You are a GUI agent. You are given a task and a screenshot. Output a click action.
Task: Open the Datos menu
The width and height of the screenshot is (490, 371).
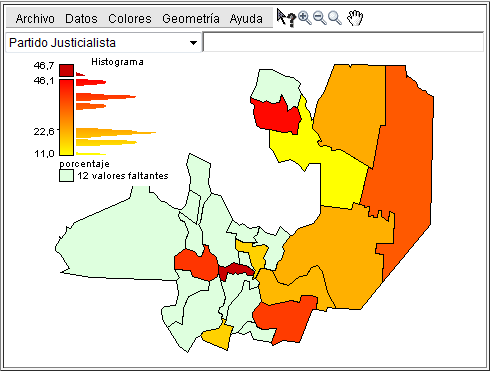[81, 19]
